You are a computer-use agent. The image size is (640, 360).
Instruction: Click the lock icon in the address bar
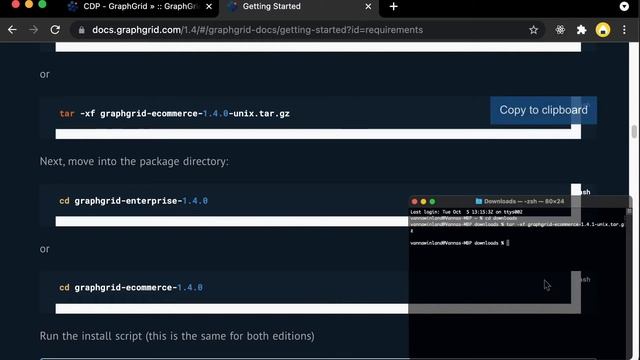point(82,30)
